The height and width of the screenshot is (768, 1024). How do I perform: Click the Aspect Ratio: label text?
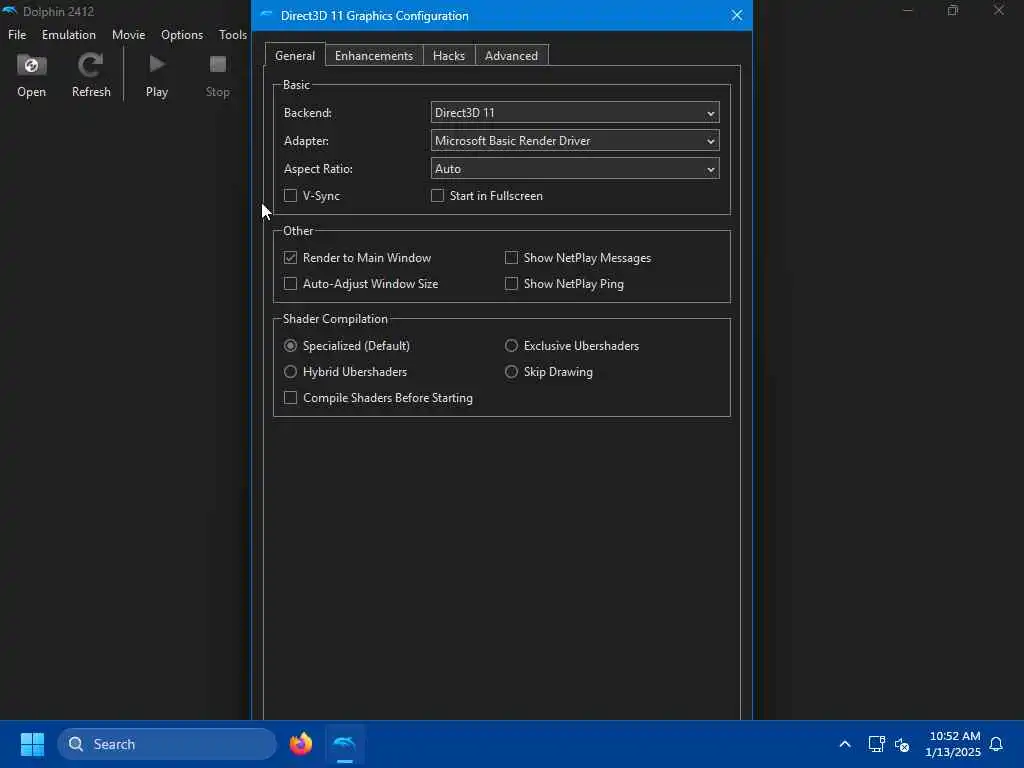pos(318,168)
